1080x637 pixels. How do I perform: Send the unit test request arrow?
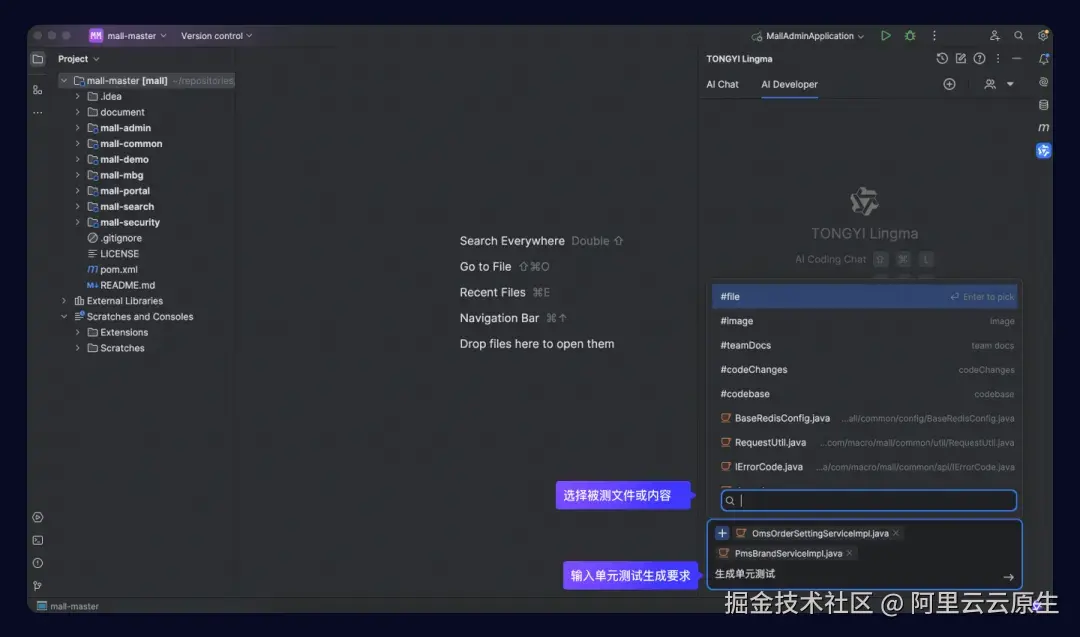click(1008, 577)
